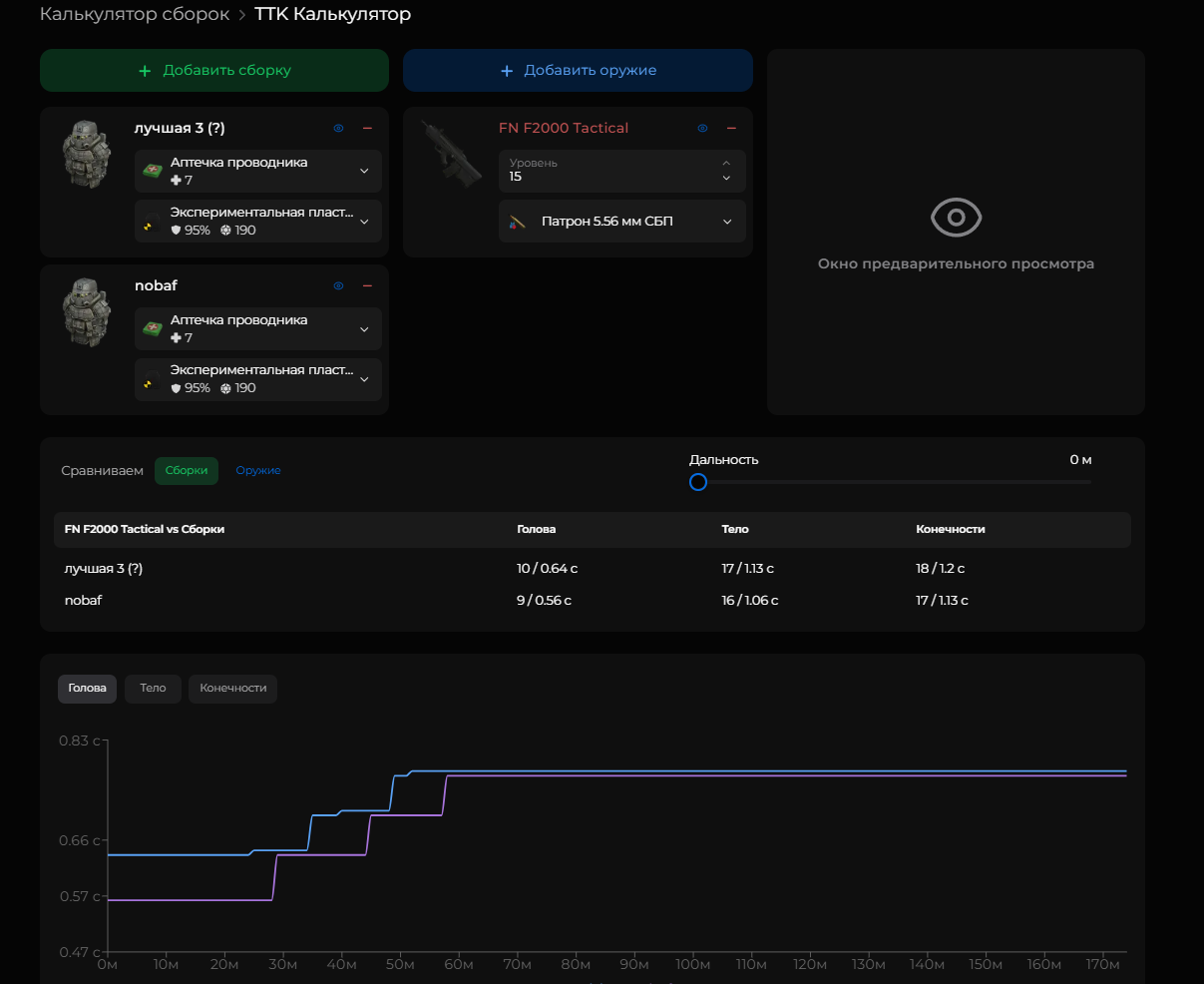Toggle visibility of лучшая 3 build

pyautogui.click(x=338, y=129)
